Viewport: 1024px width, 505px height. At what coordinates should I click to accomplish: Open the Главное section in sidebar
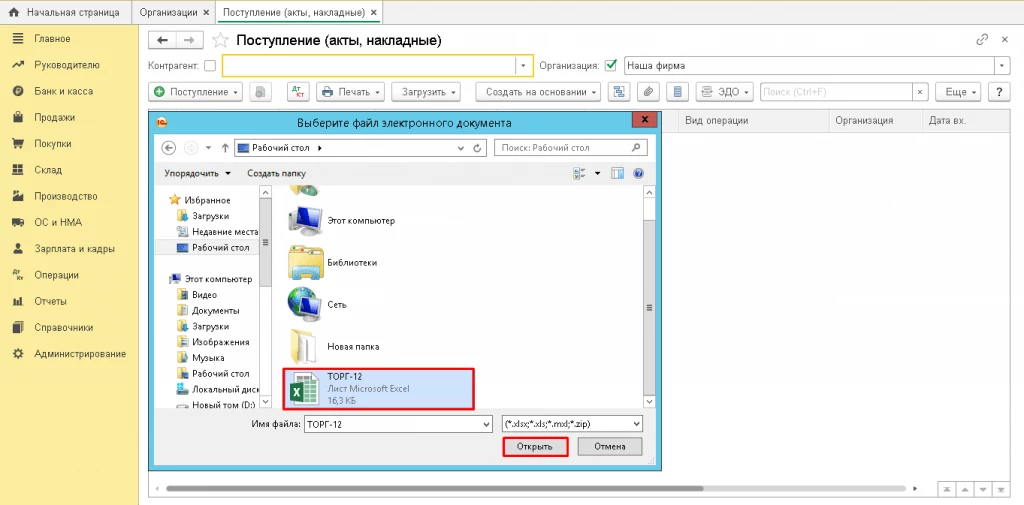(52, 39)
